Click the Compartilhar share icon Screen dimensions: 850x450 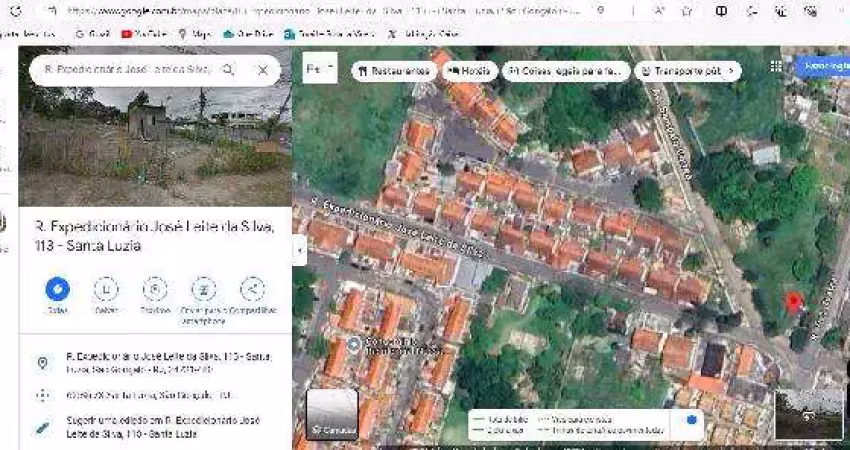tap(252, 290)
